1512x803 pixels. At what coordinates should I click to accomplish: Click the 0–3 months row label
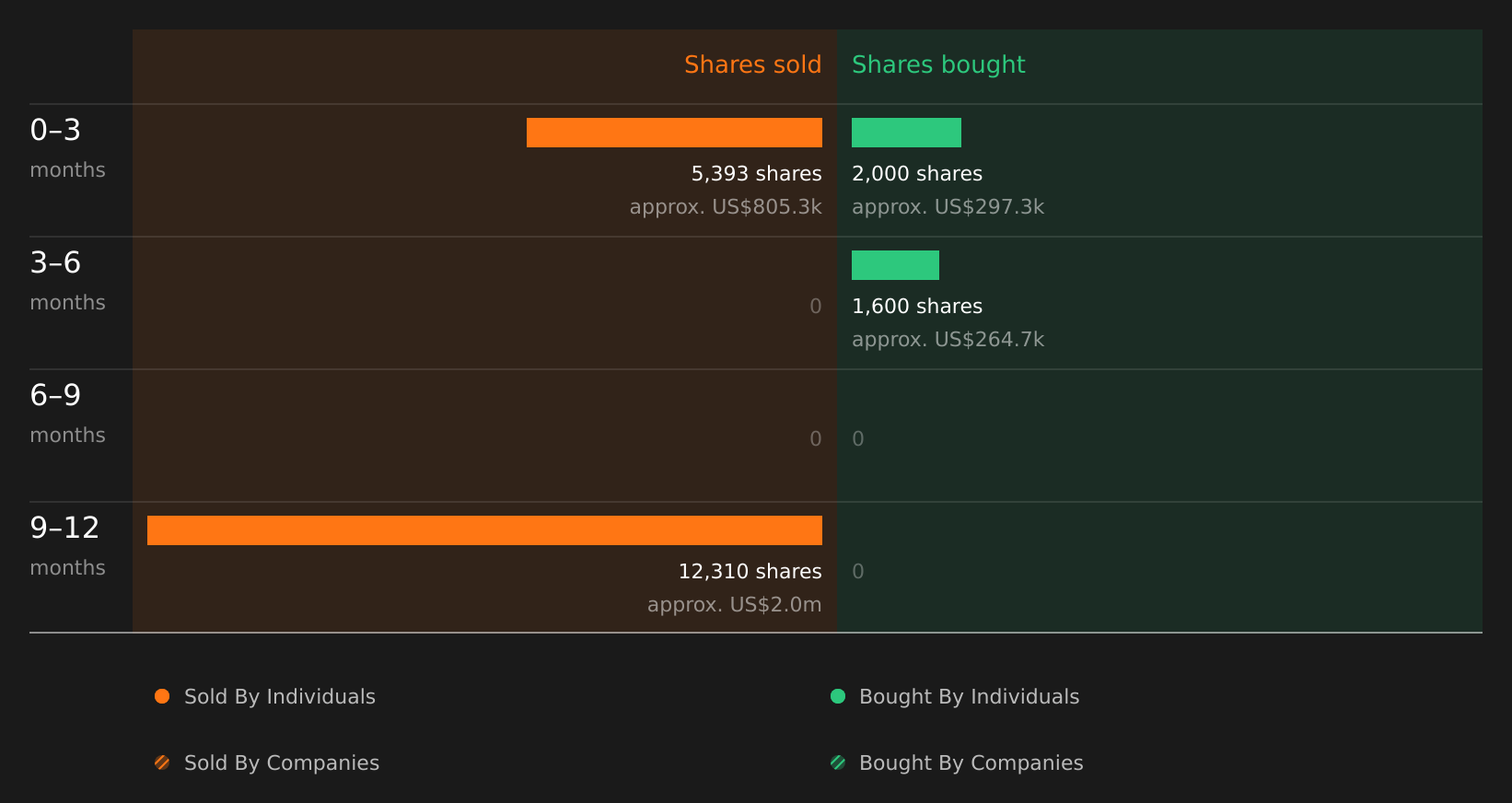click(67, 148)
